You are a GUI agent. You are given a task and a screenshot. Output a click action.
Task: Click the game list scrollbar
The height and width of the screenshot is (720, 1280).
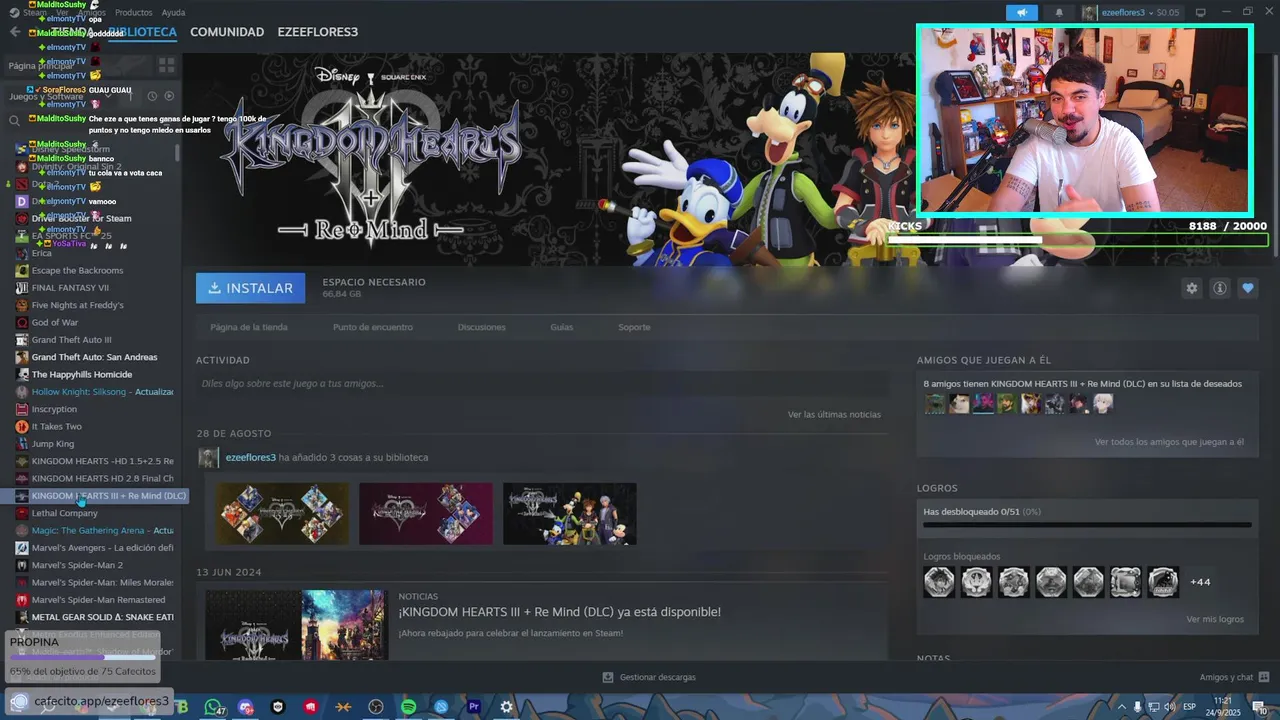tap(178, 153)
